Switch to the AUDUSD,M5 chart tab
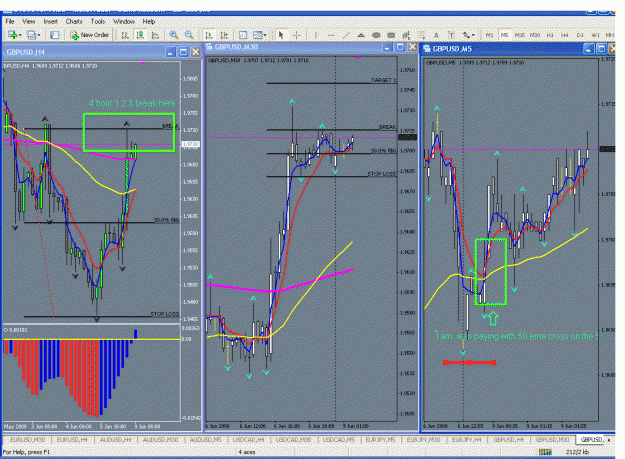The image size is (625, 459). [x=205, y=439]
